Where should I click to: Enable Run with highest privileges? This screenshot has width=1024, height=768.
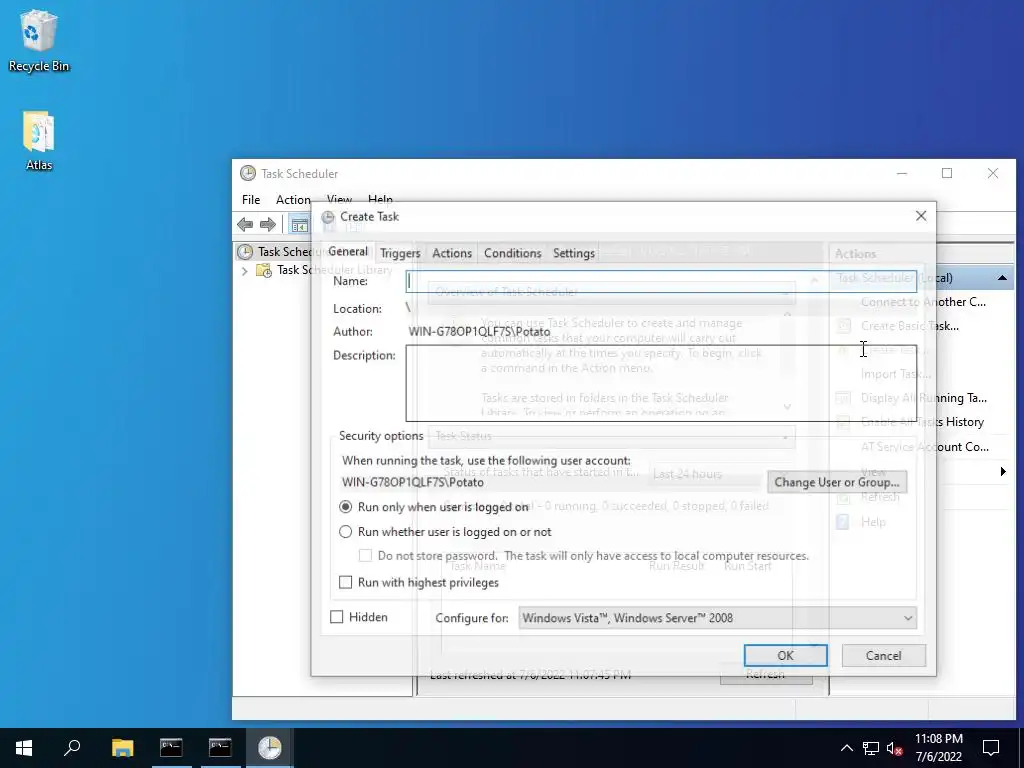pyautogui.click(x=345, y=582)
